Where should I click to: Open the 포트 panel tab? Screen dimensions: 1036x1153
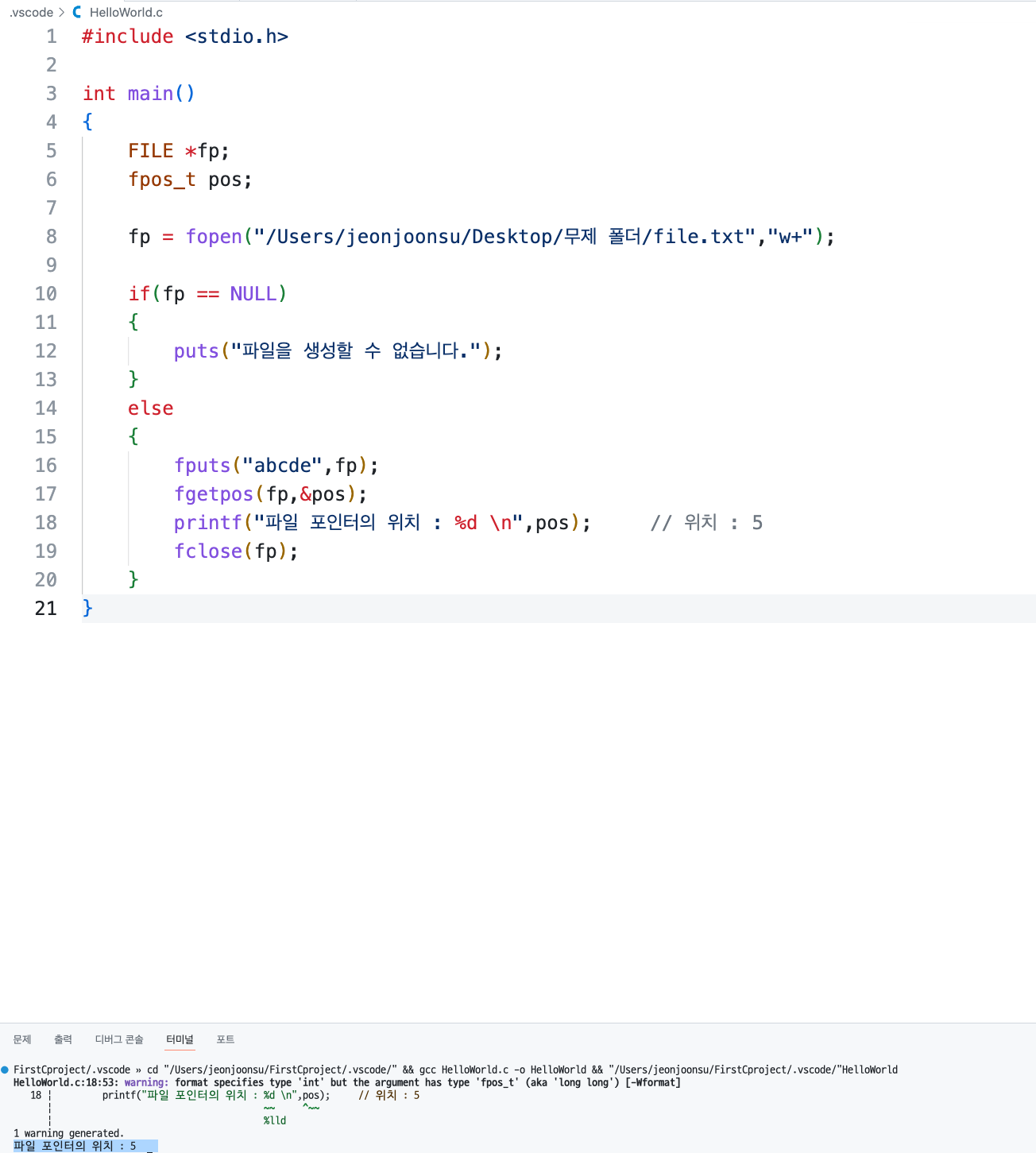[x=226, y=1039]
